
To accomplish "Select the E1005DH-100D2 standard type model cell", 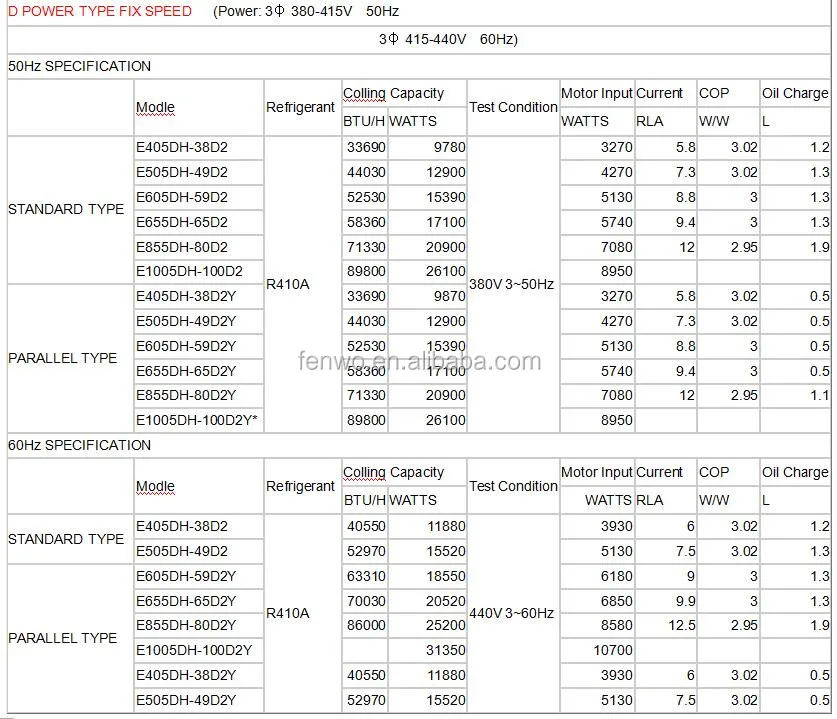I will pos(189,271).
